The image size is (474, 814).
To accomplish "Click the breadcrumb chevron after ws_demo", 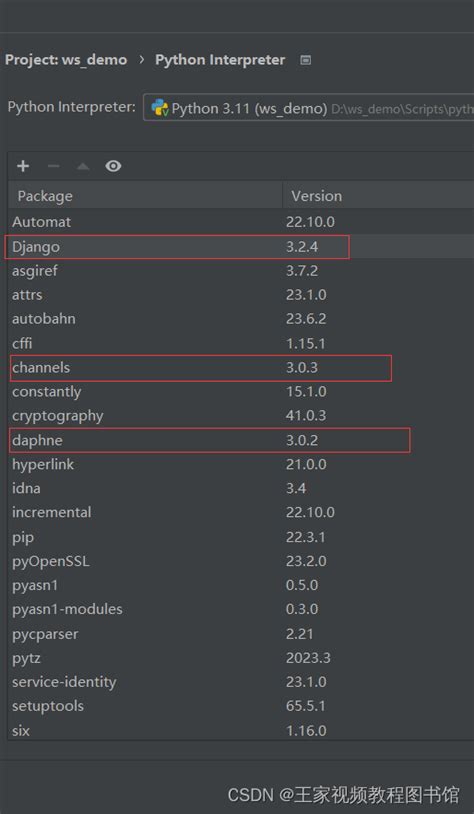I will tap(141, 60).
